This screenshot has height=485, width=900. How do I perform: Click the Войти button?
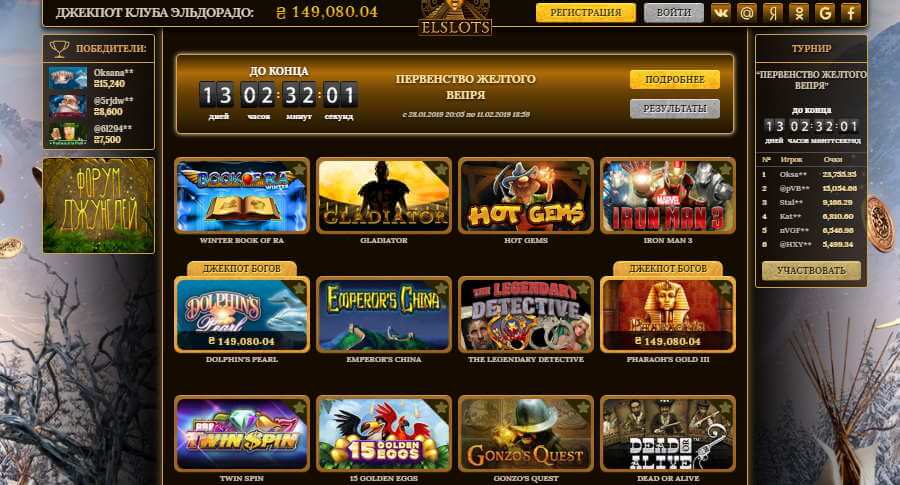[x=673, y=13]
